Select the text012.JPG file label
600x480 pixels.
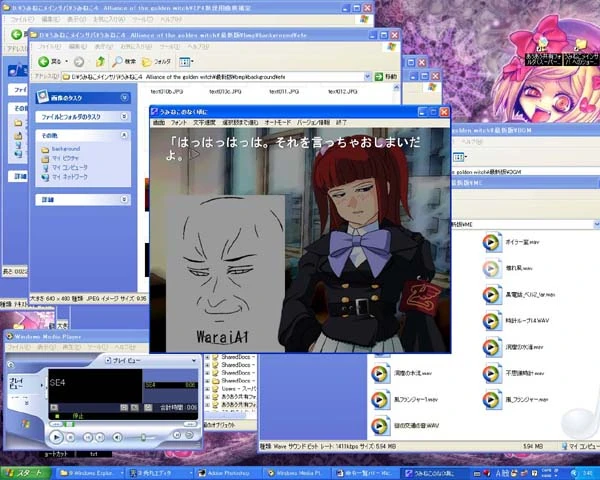click(x=342, y=91)
